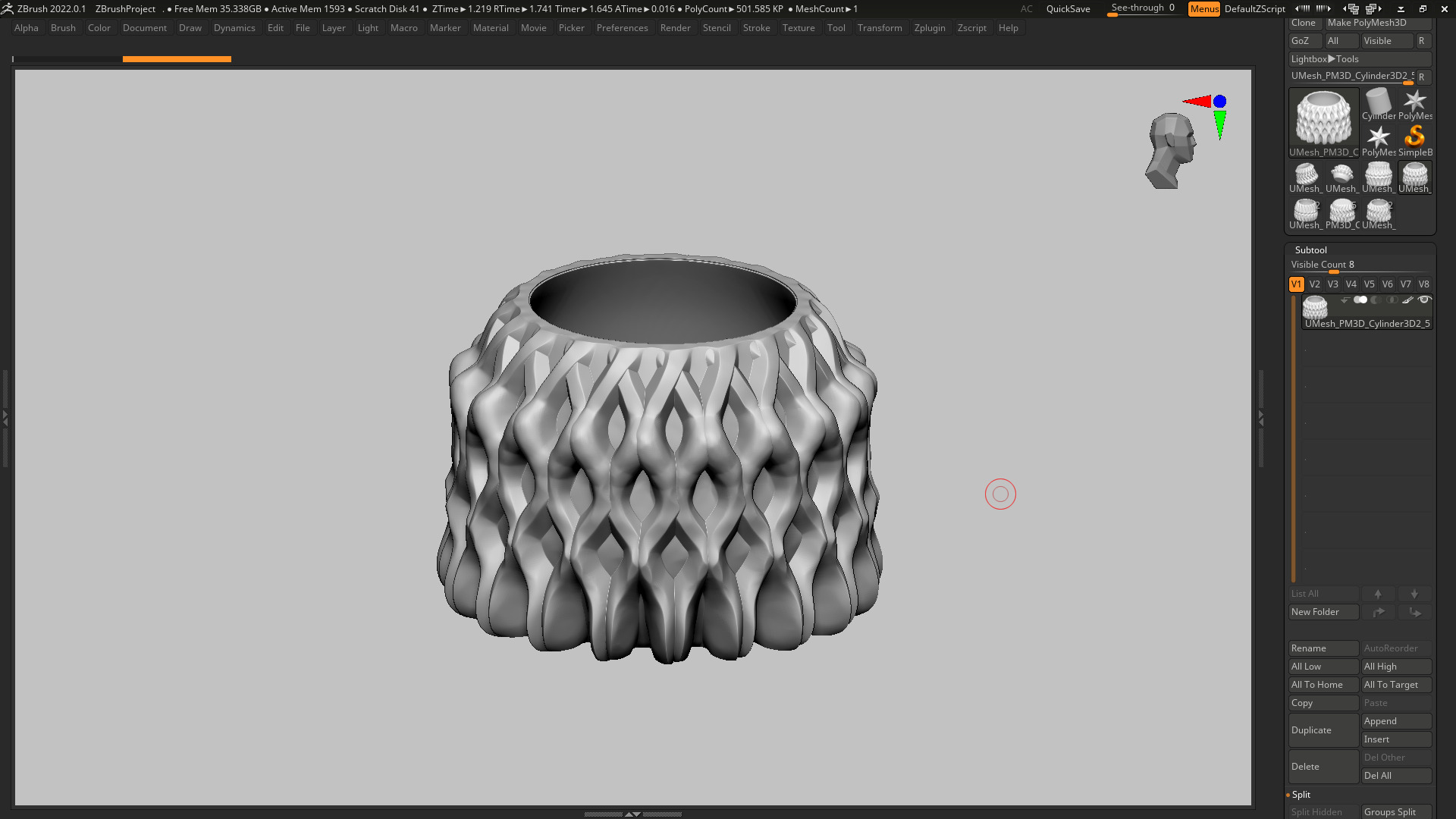Collapse the Split subsection
This screenshot has height=819, width=1456.
click(x=1301, y=795)
